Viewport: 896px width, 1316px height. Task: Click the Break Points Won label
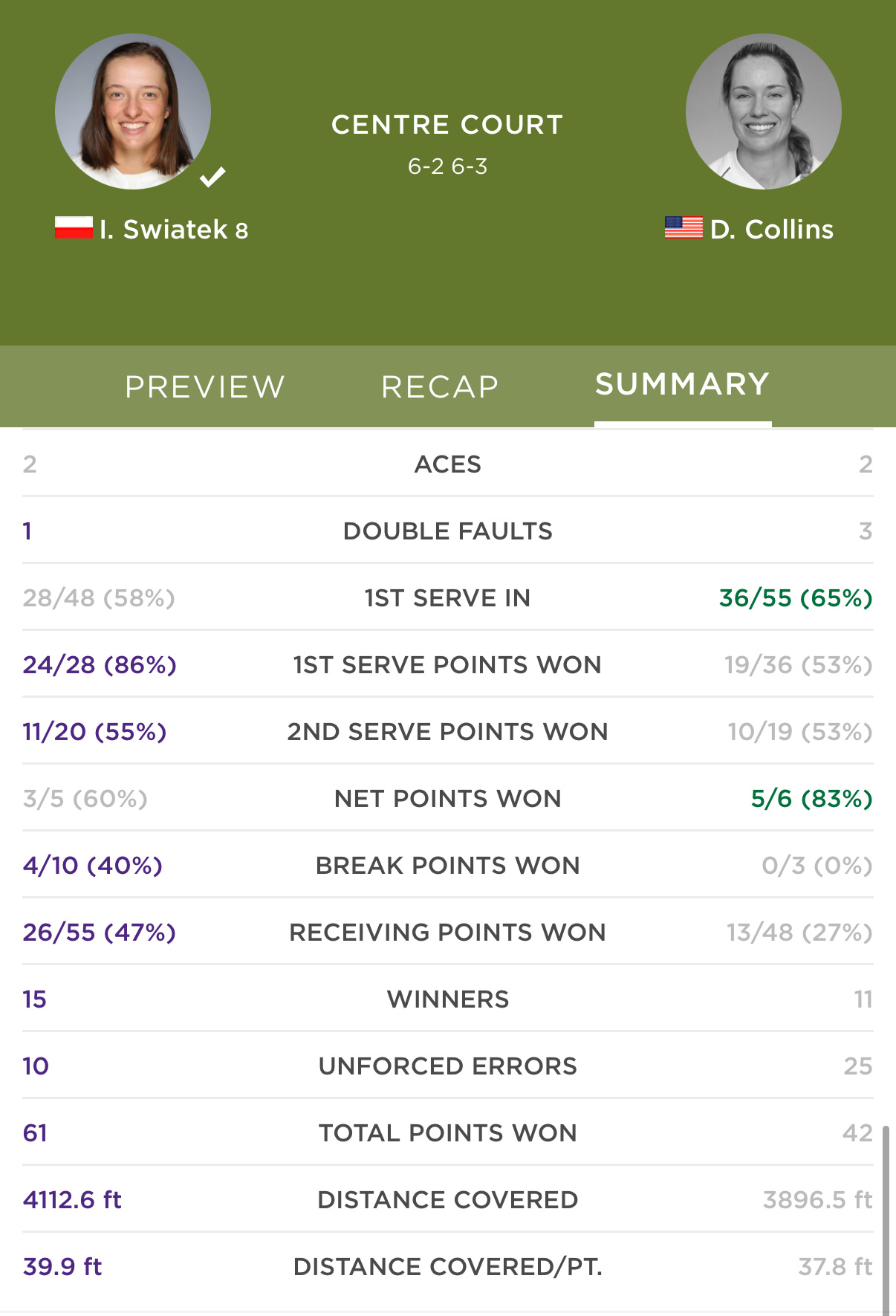pyautogui.click(x=448, y=865)
